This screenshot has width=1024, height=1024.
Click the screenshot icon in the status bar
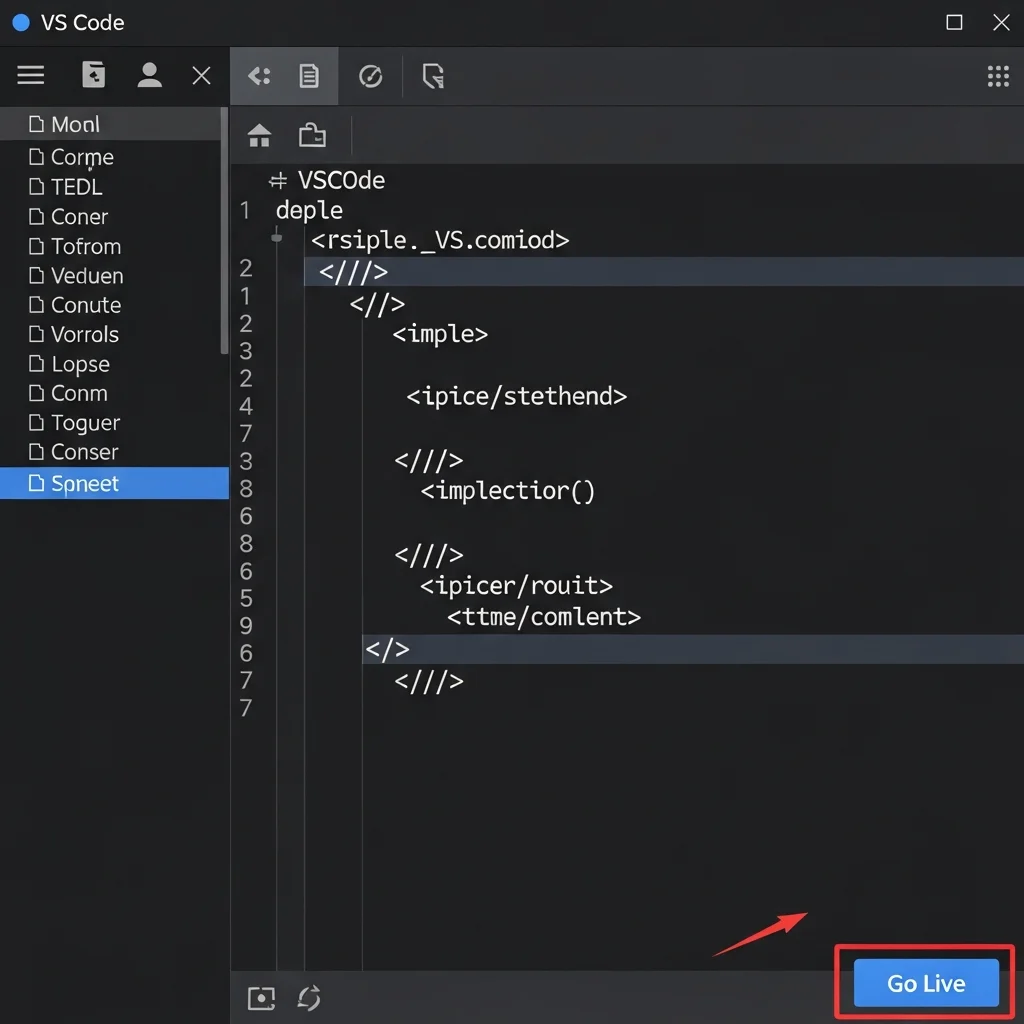click(261, 997)
